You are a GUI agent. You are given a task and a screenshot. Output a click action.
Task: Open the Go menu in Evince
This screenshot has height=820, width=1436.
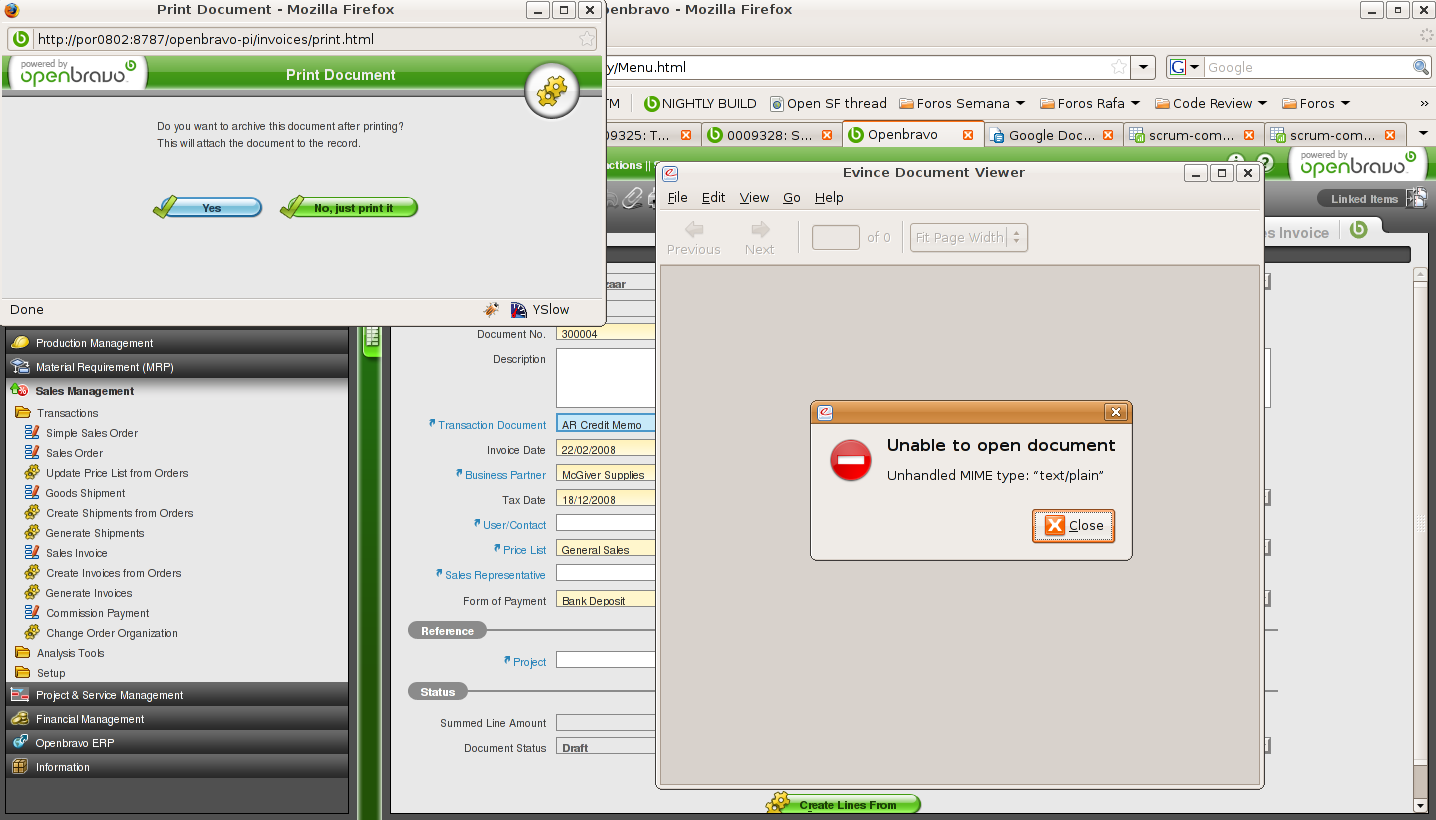point(791,197)
